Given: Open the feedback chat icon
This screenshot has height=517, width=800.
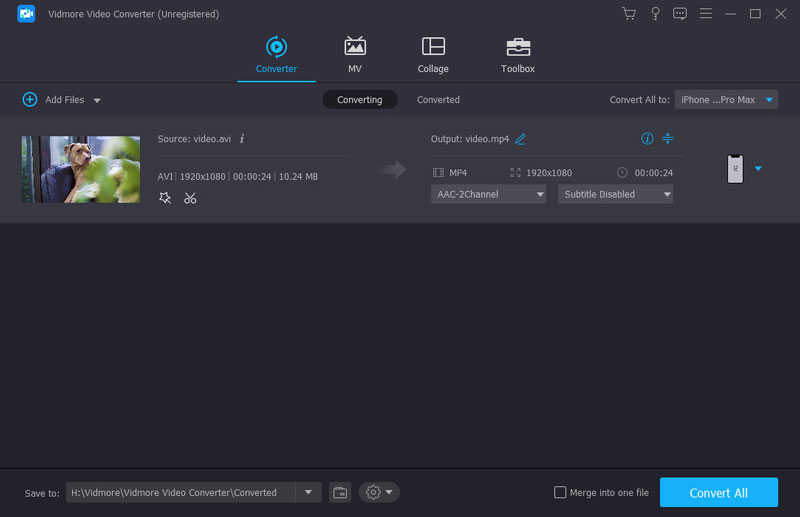Looking at the screenshot, I should point(680,14).
